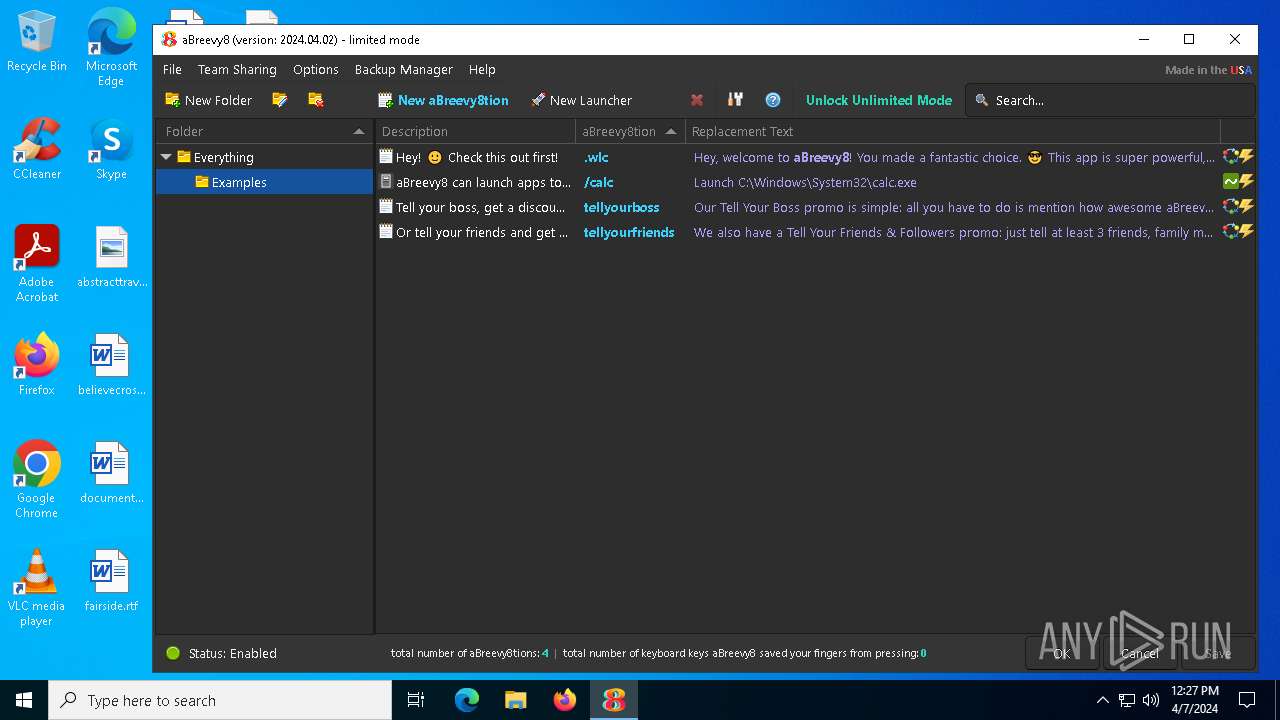Create a New aBreevy8tion
Viewport: 1280px width, 720px height.
(443, 100)
